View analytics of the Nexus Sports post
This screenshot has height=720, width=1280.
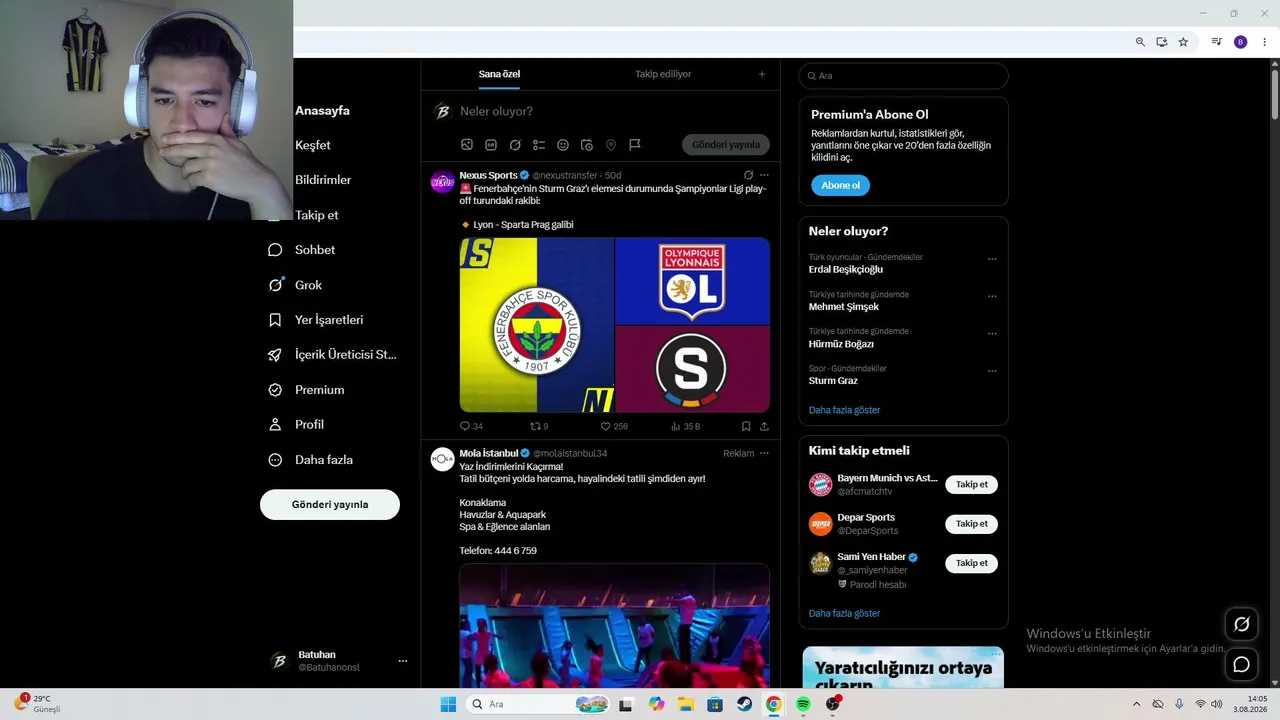pos(685,426)
